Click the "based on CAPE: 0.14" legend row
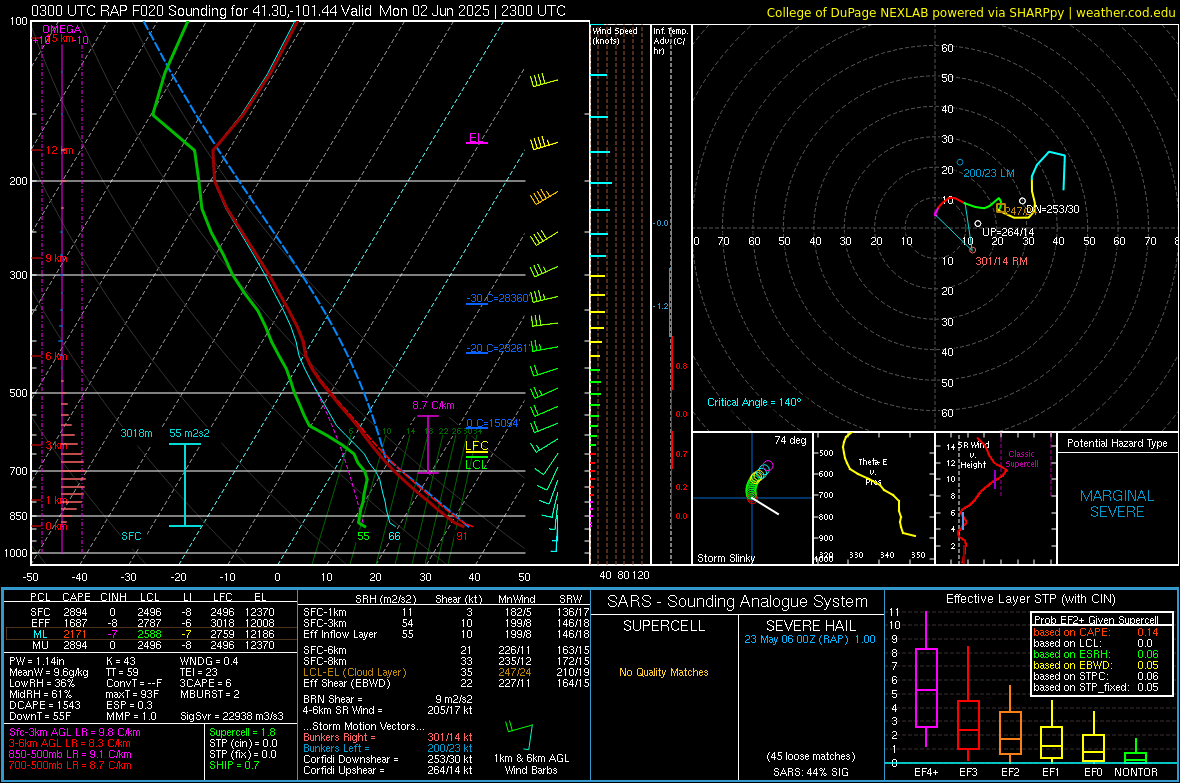The width and height of the screenshot is (1180, 783). 1096,632
